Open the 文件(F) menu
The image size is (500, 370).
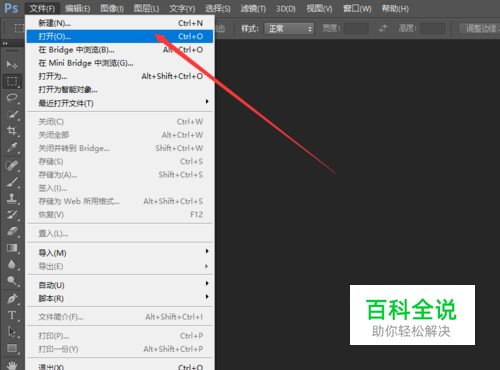coord(42,8)
